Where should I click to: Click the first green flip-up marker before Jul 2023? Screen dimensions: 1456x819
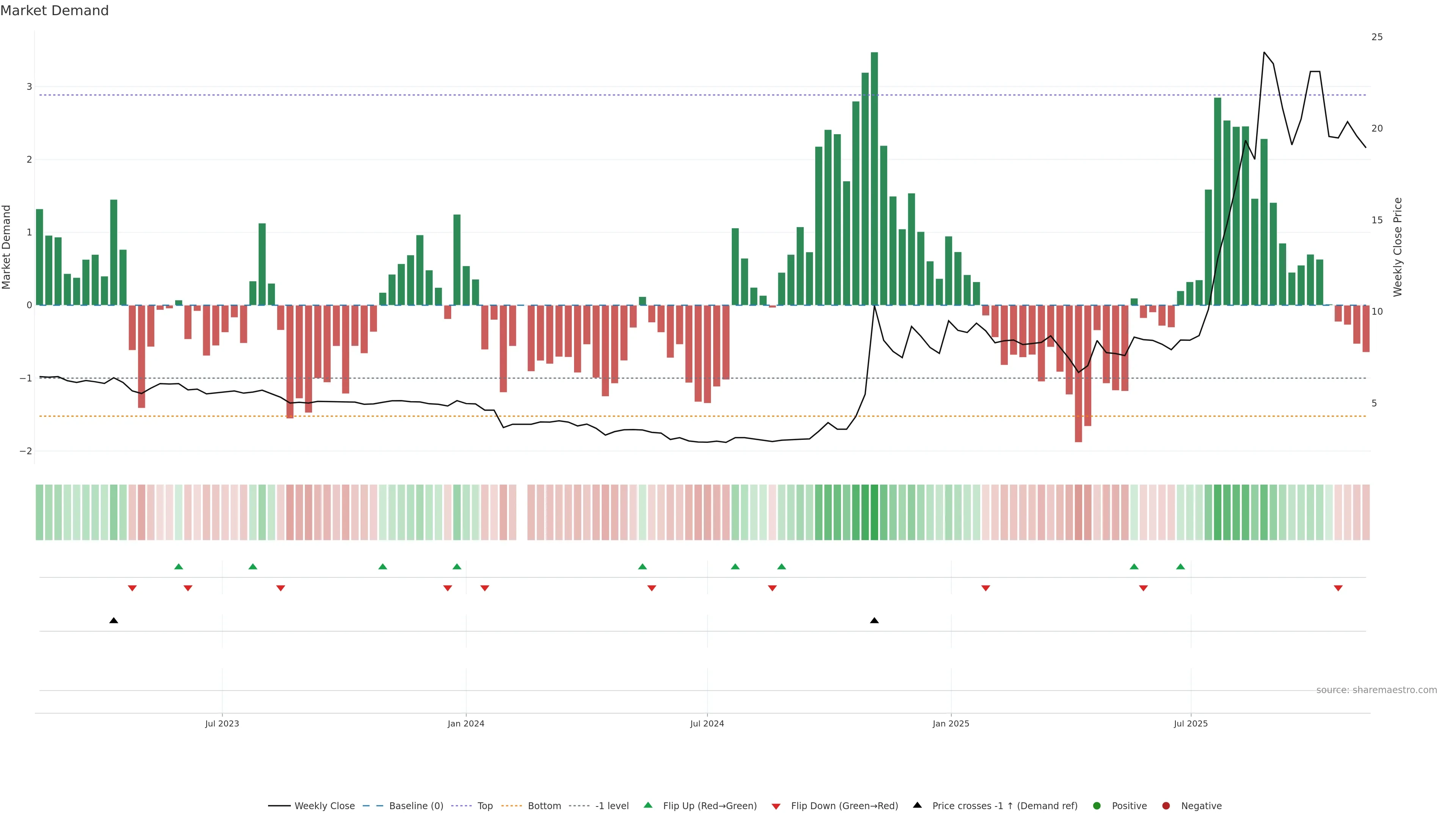pyautogui.click(x=179, y=566)
